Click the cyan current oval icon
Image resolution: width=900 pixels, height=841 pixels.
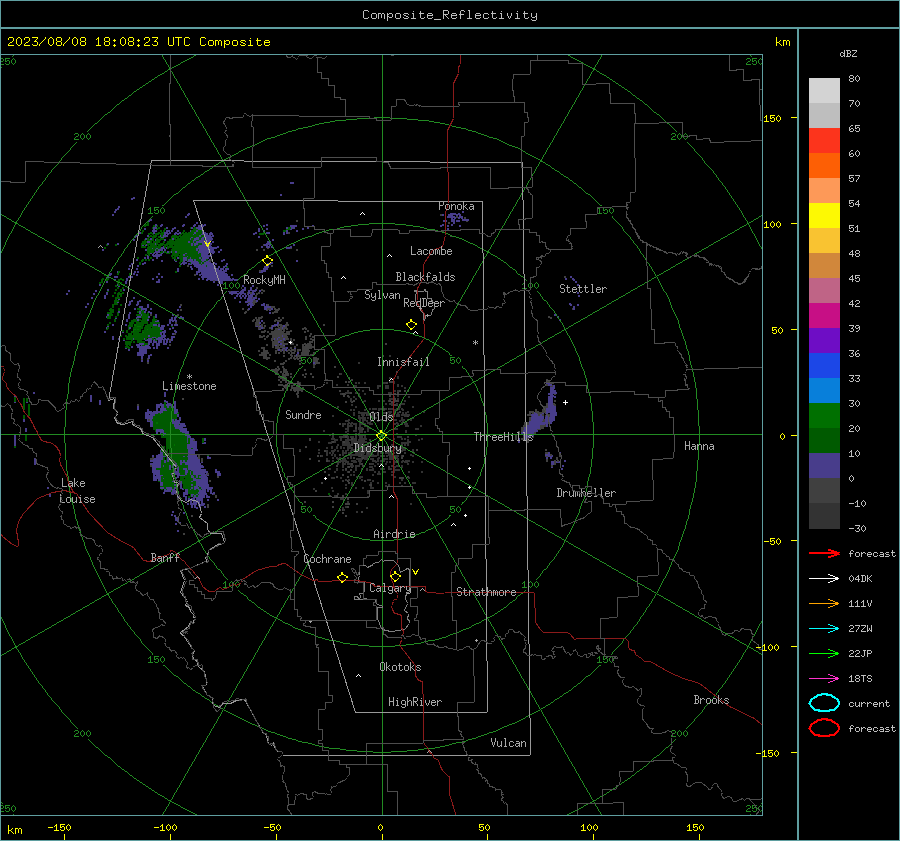click(x=824, y=703)
